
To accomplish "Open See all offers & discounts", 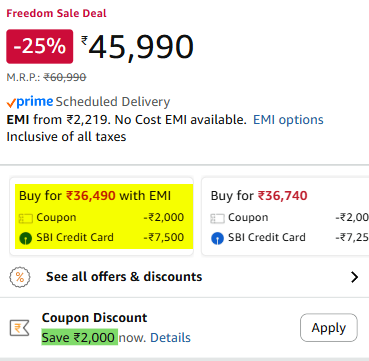I will click(124, 277).
